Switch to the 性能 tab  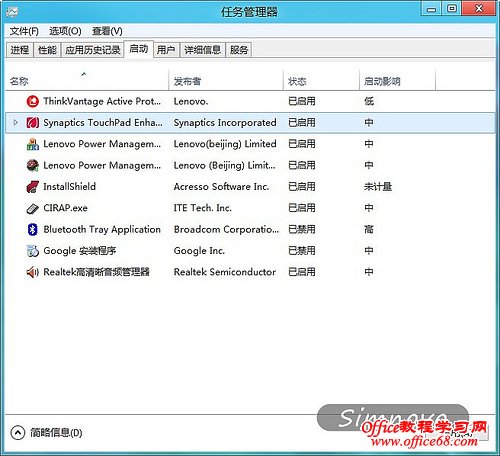pyautogui.click(x=47, y=50)
